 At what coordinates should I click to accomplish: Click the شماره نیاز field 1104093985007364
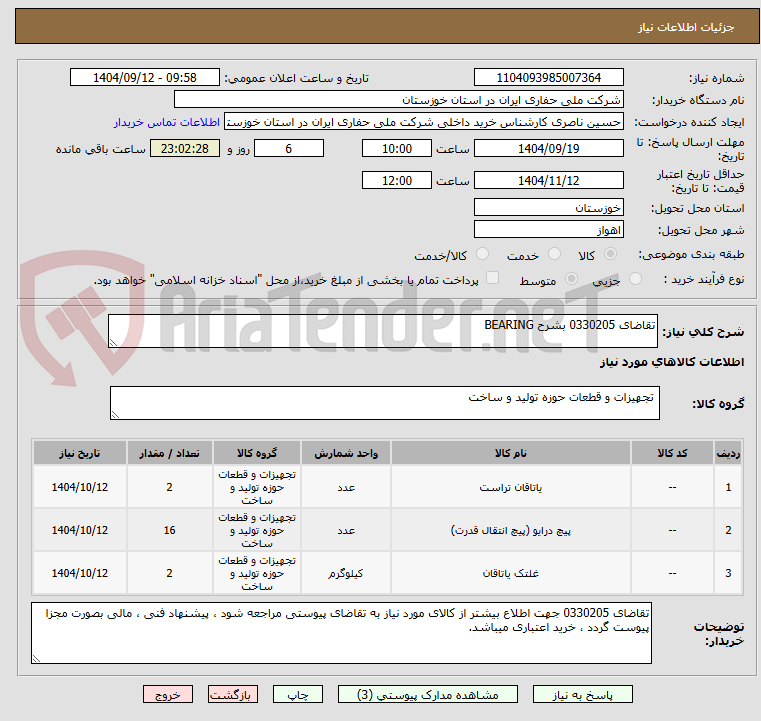(x=548, y=78)
